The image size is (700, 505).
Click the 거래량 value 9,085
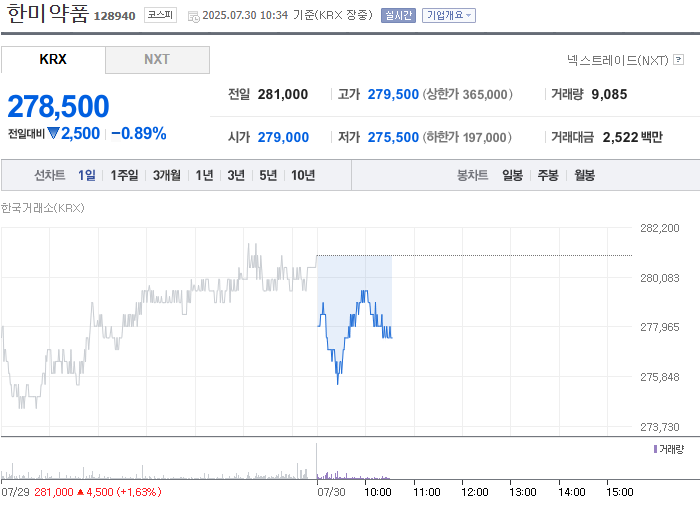(609, 94)
